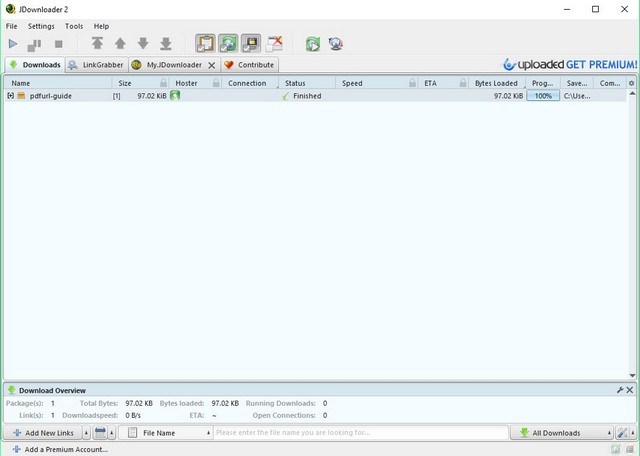The image size is (640, 456).
Task: Open the File Name search type dropdown
Action: (165, 433)
